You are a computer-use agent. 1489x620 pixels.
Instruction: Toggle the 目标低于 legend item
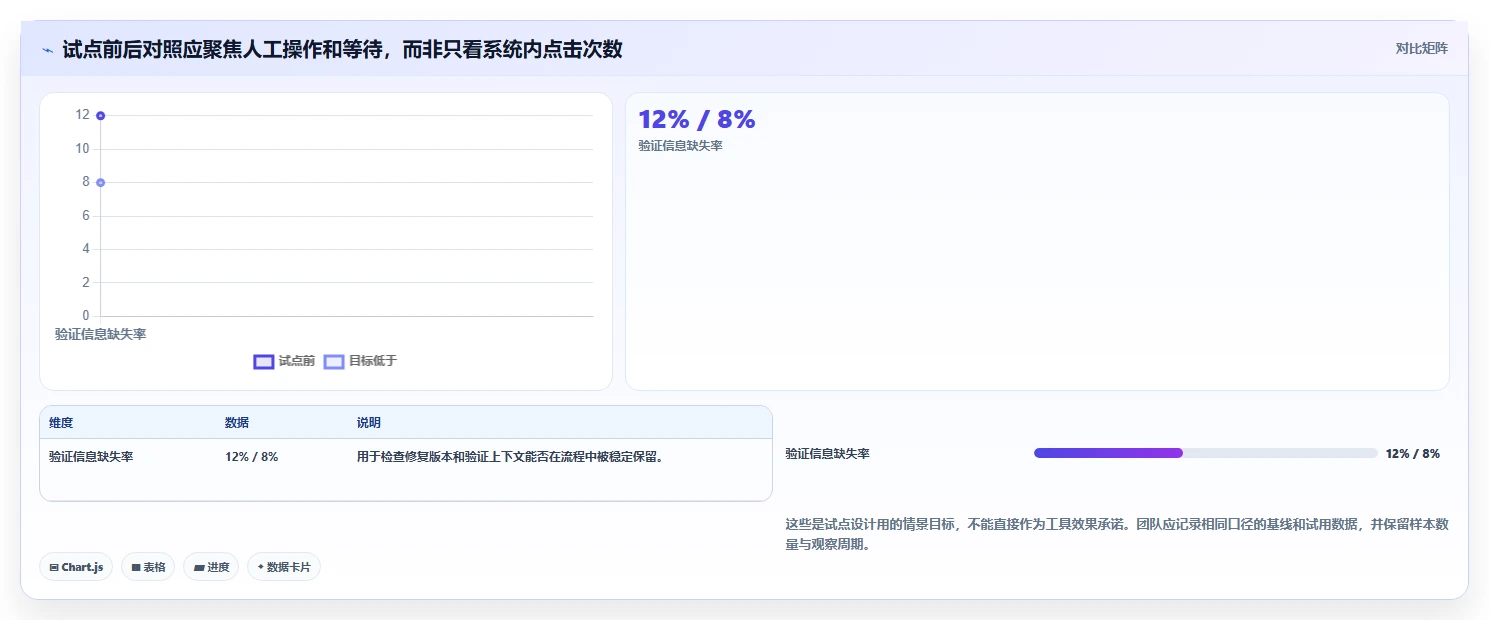(361, 361)
